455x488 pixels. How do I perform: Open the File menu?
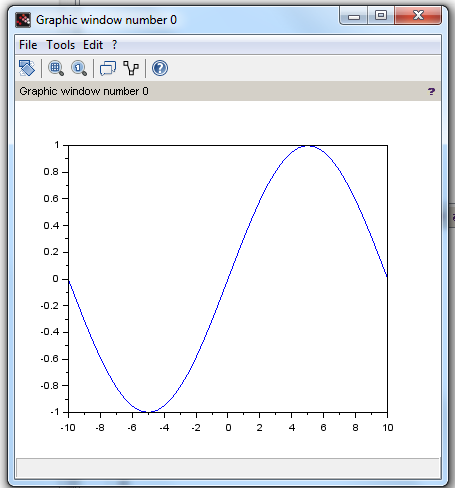[x=28, y=45]
